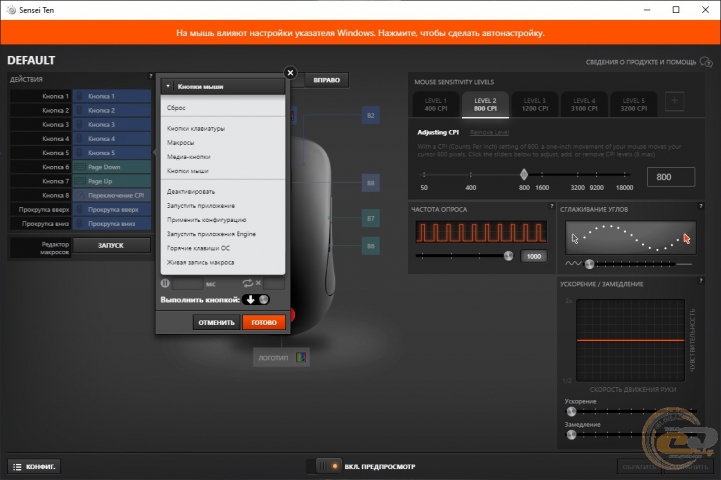Open the Конфиг. configurations button

[34, 467]
